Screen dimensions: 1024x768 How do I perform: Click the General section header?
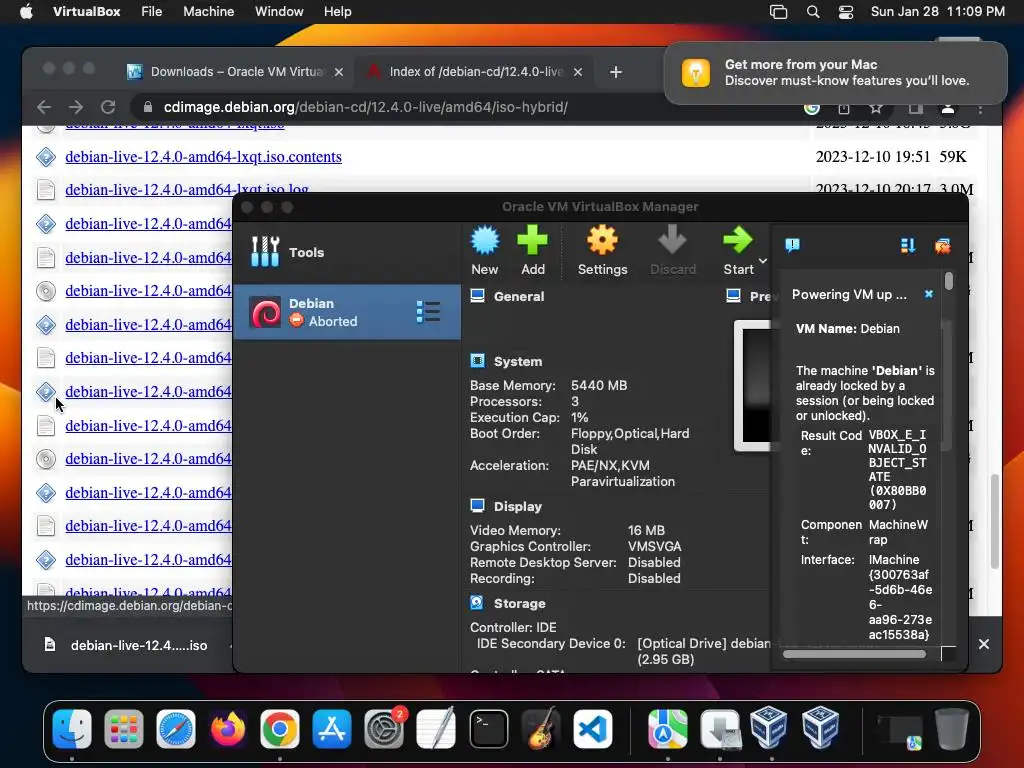point(519,296)
